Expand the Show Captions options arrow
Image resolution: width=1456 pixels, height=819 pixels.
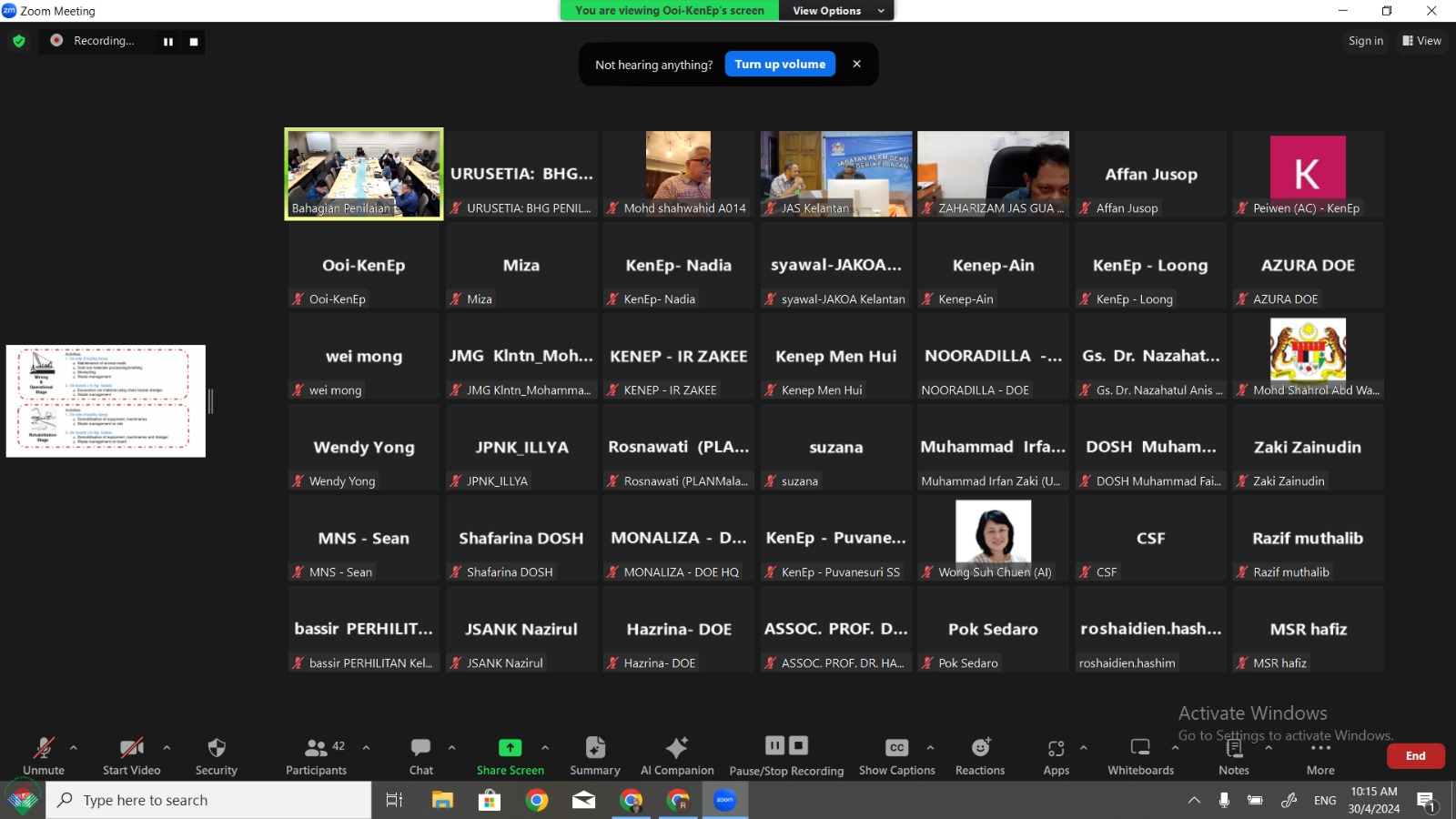pos(930,747)
